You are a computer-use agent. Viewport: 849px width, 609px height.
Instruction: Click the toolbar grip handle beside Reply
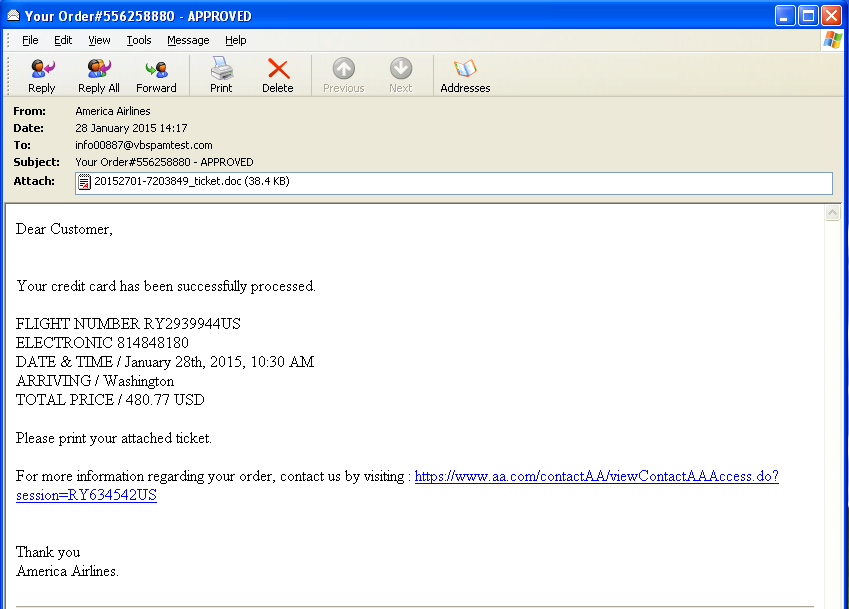8,75
